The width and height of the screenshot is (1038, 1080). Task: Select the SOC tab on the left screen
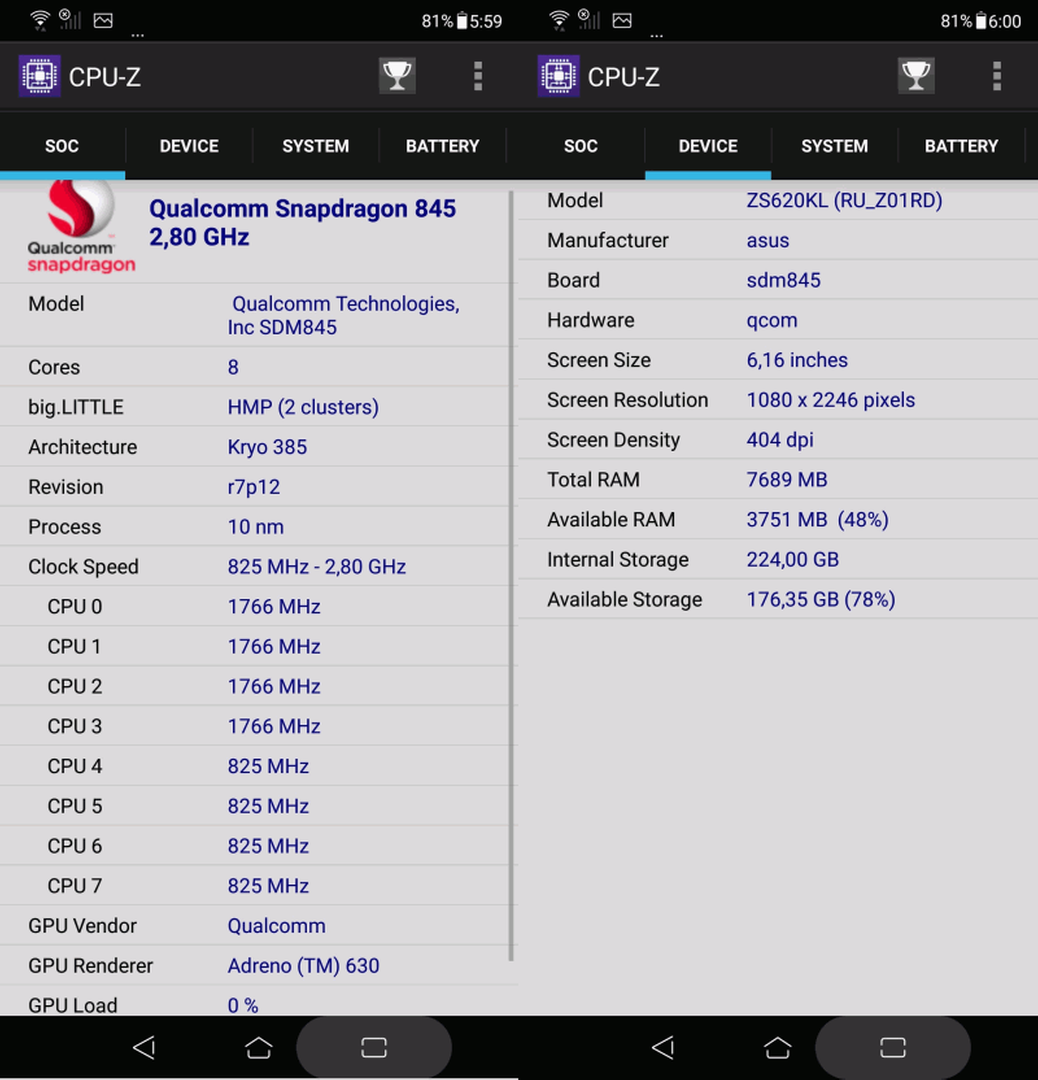click(x=62, y=146)
